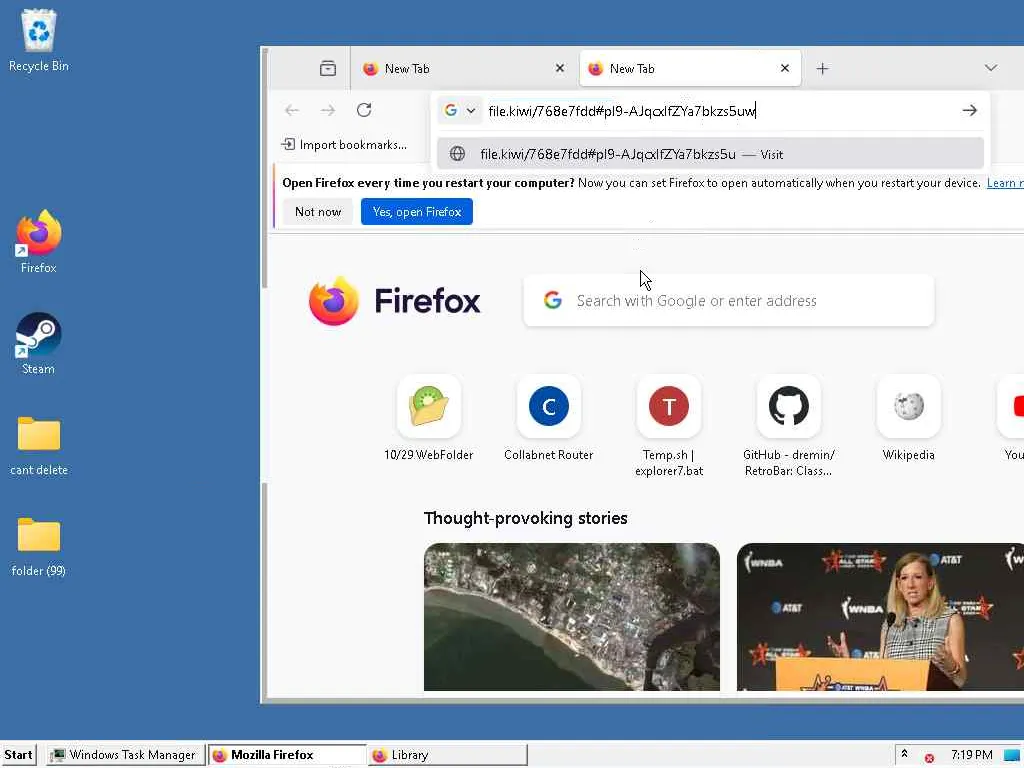The width and height of the screenshot is (1024, 768).
Task: Show hidden tray icons arrow
Action: click(x=904, y=754)
